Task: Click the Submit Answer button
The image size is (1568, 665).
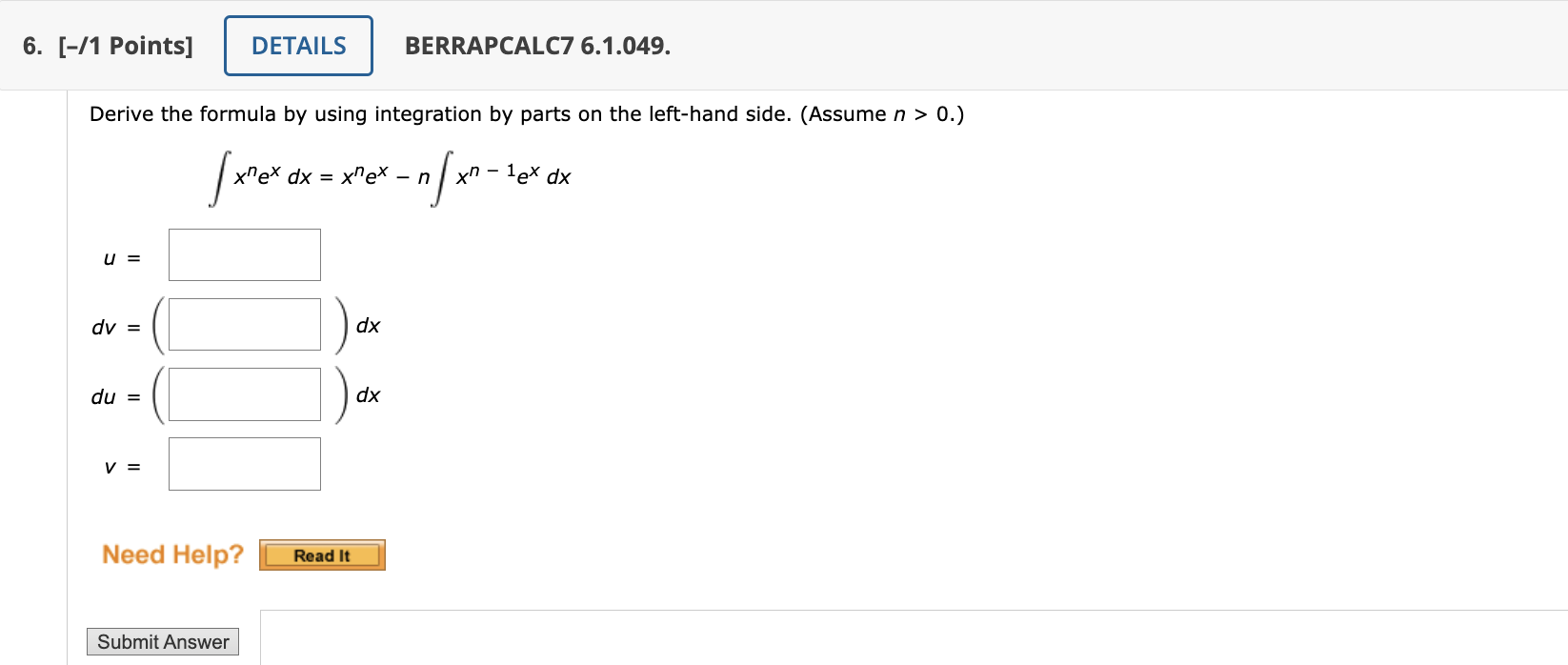Action: 162,641
